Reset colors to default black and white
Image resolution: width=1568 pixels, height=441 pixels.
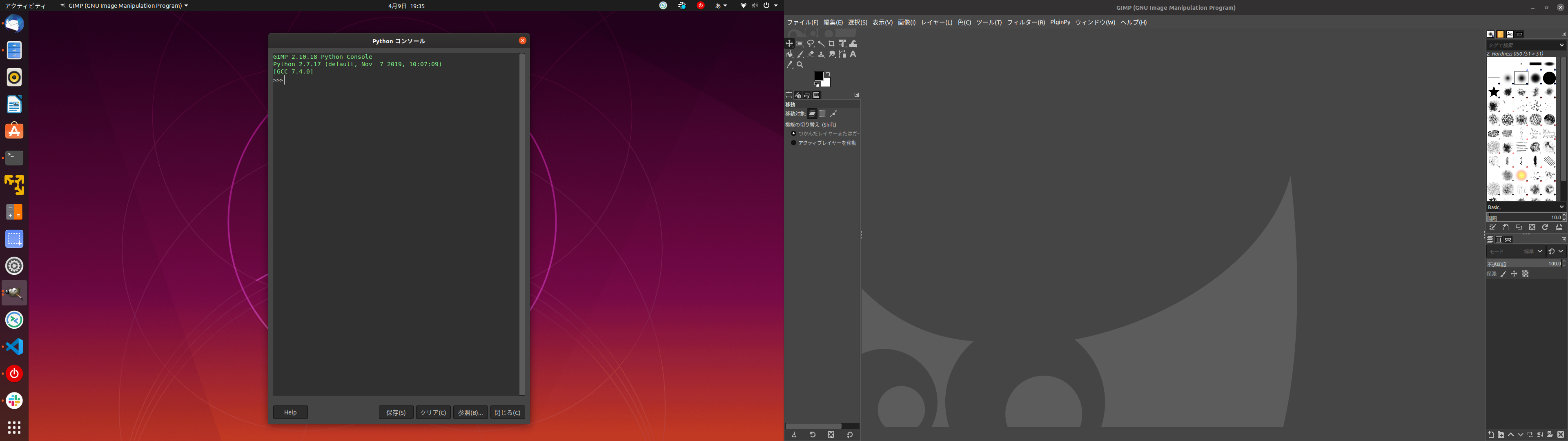click(817, 85)
